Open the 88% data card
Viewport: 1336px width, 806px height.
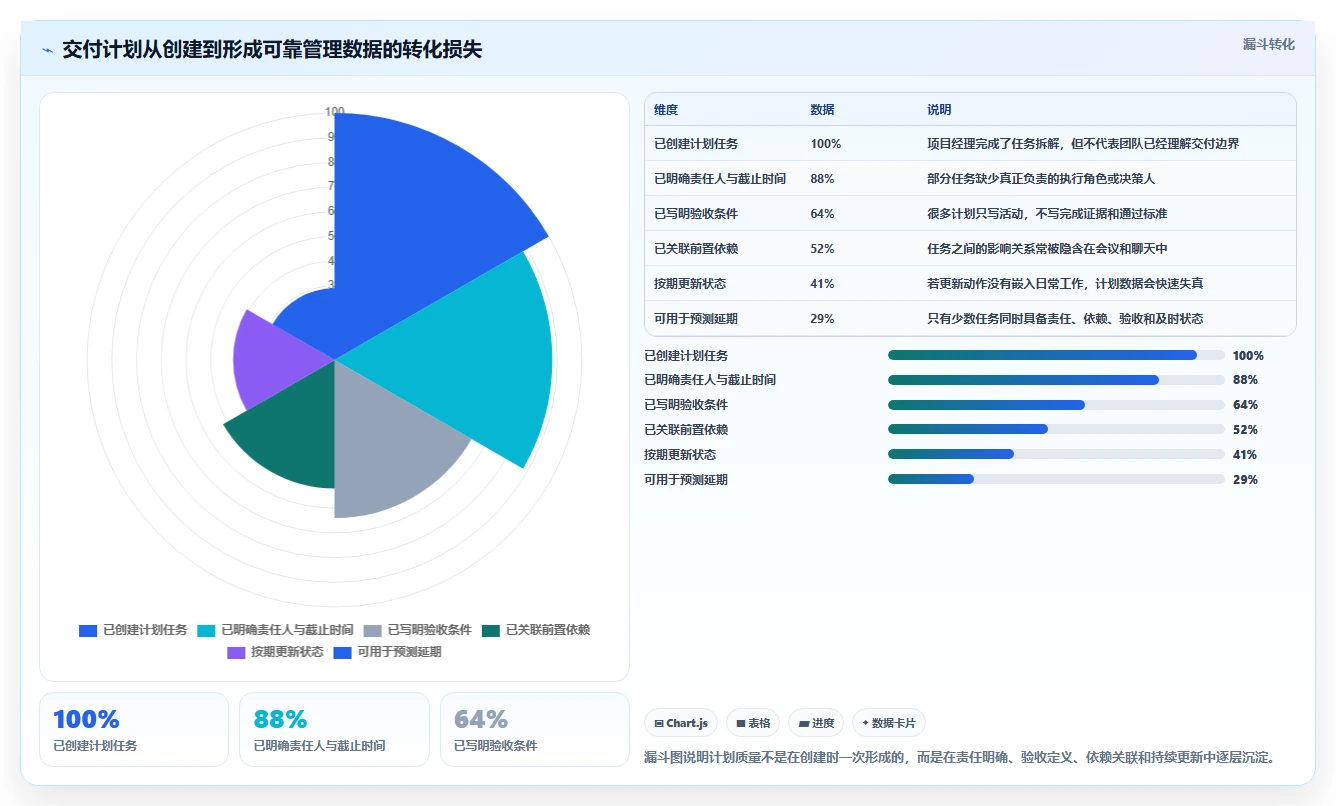point(334,729)
